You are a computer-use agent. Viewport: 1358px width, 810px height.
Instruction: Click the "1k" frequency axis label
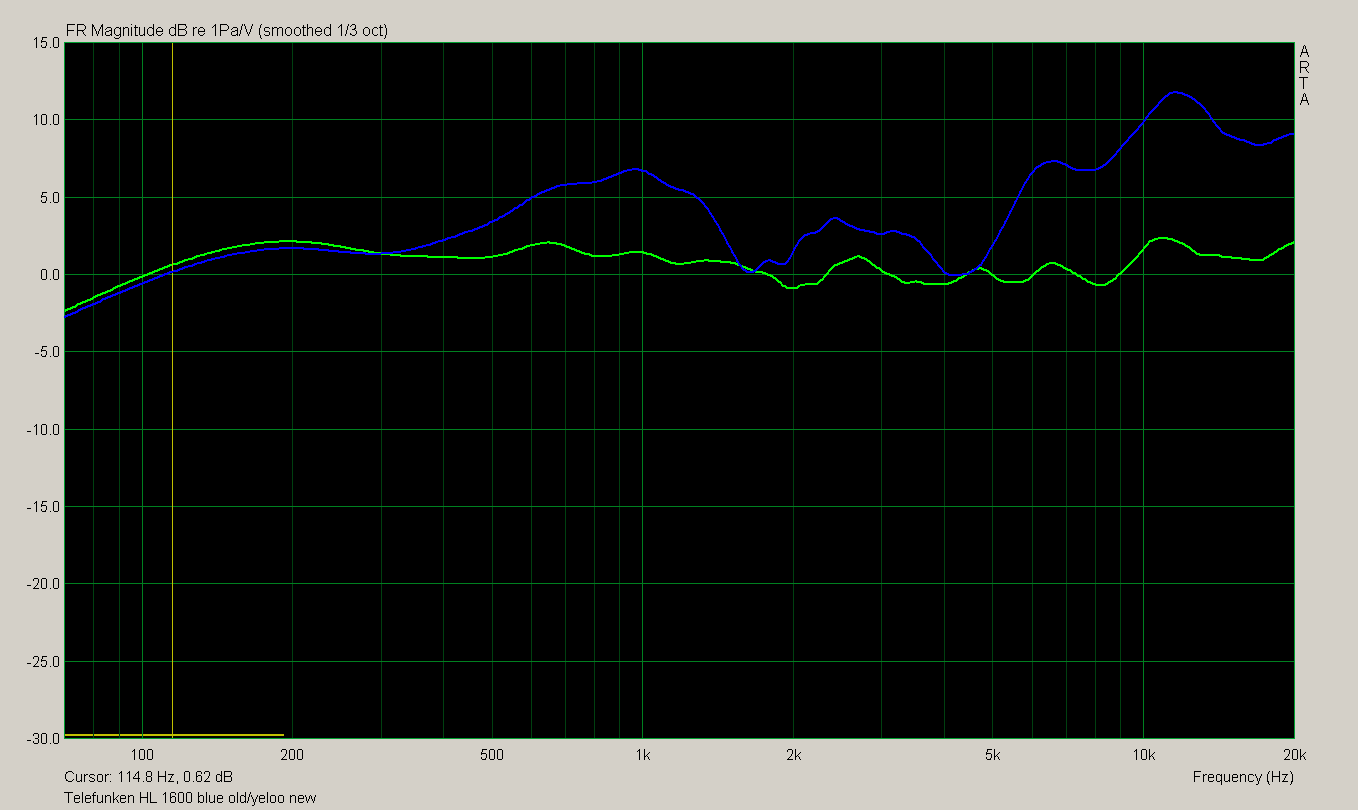click(x=642, y=753)
